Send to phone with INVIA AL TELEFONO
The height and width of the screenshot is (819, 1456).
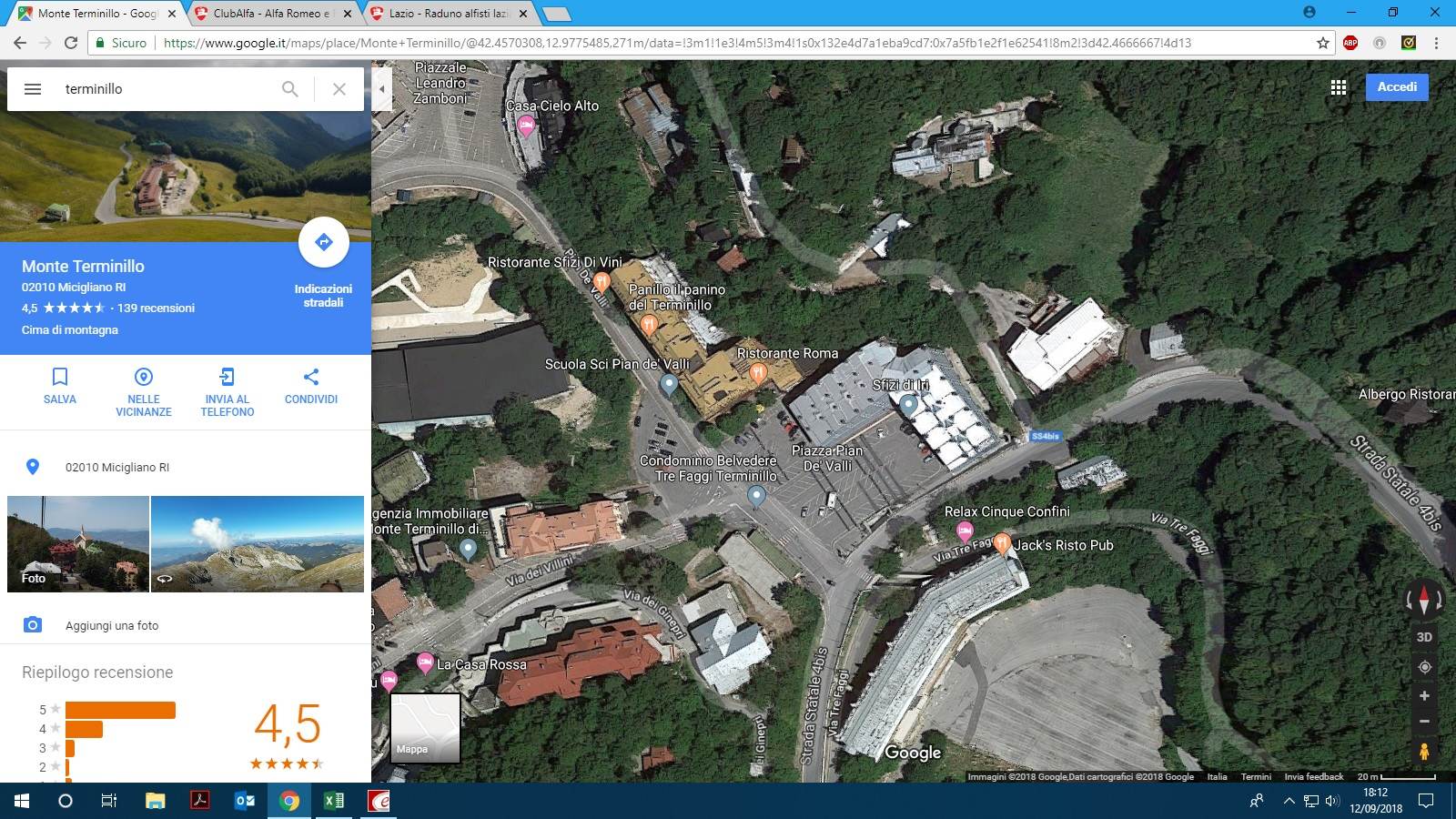tap(227, 392)
